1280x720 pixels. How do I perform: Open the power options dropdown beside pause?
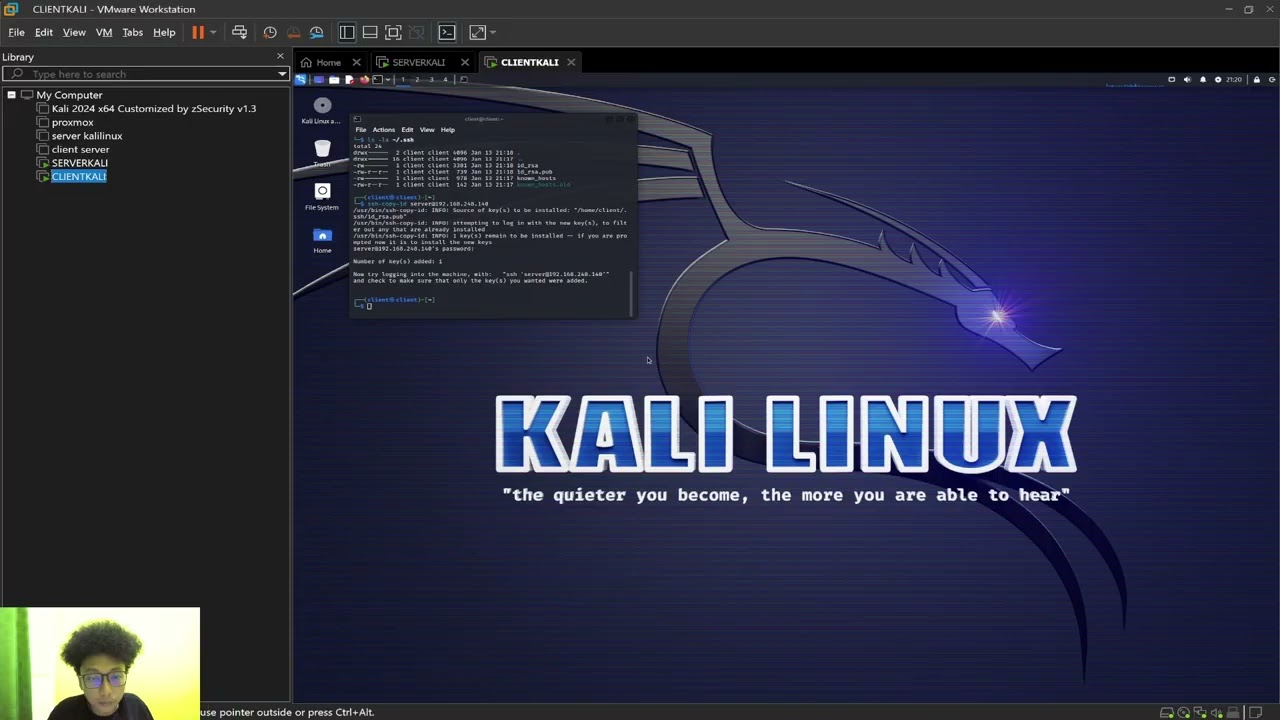(212, 32)
